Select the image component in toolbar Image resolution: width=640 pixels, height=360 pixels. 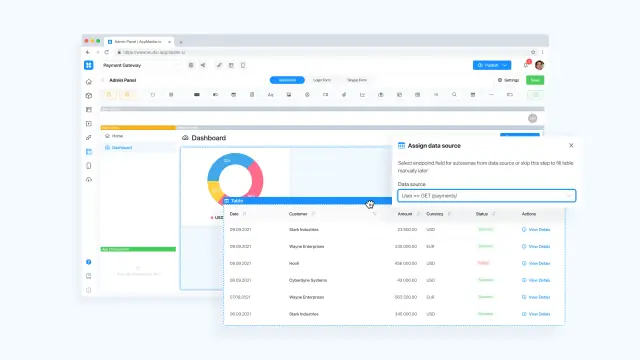tap(289, 95)
